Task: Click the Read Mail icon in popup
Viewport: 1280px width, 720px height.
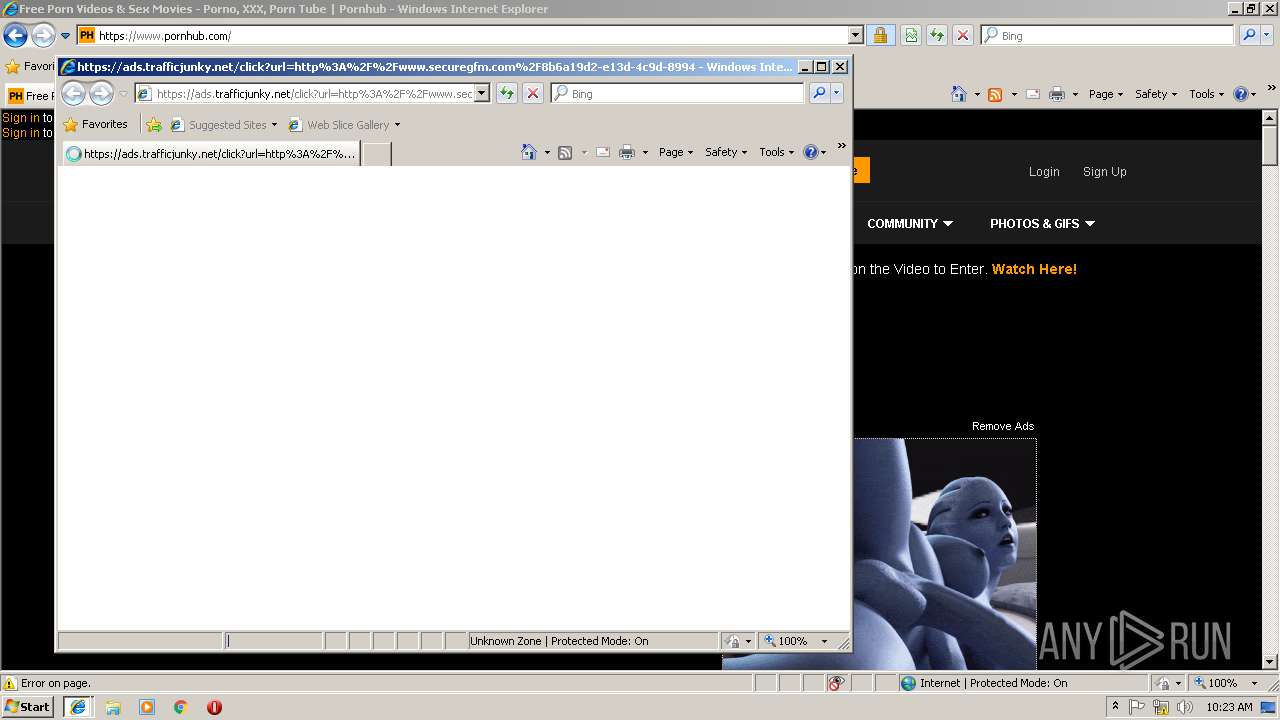Action: pos(603,152)
